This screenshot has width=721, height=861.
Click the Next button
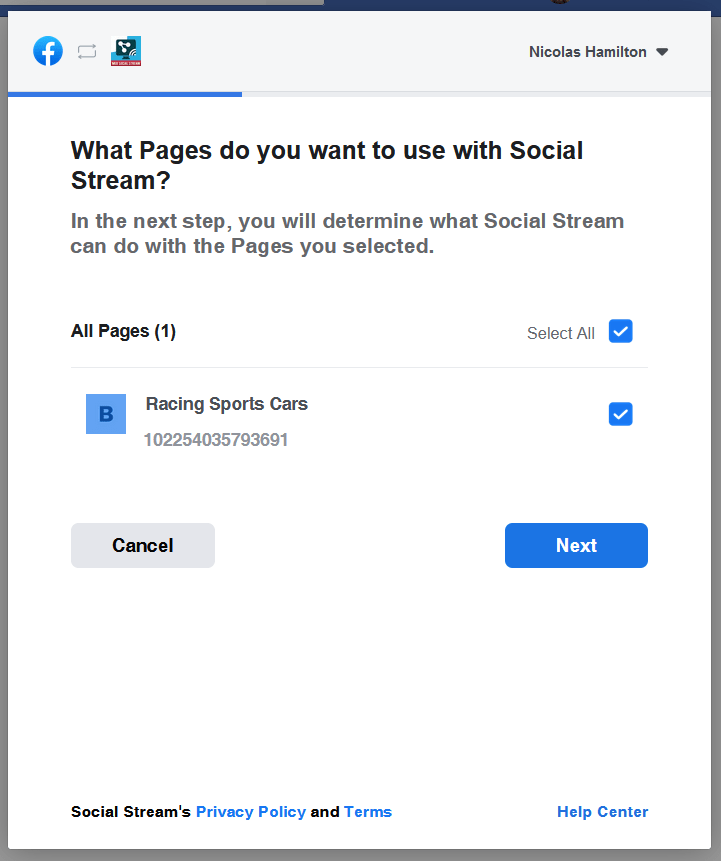tap(576, 545)
